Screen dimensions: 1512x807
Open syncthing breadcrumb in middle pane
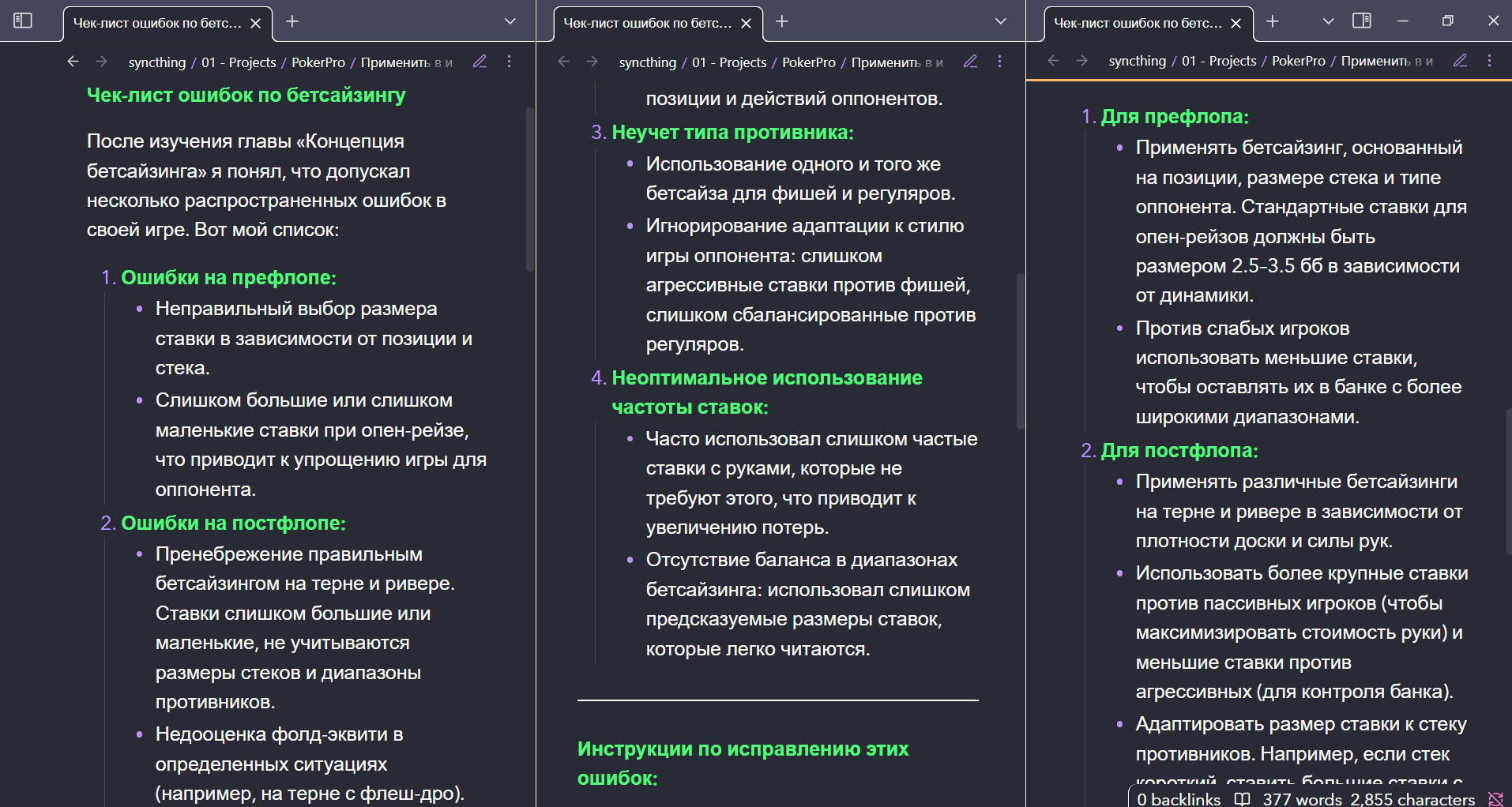tap(648, 62)
